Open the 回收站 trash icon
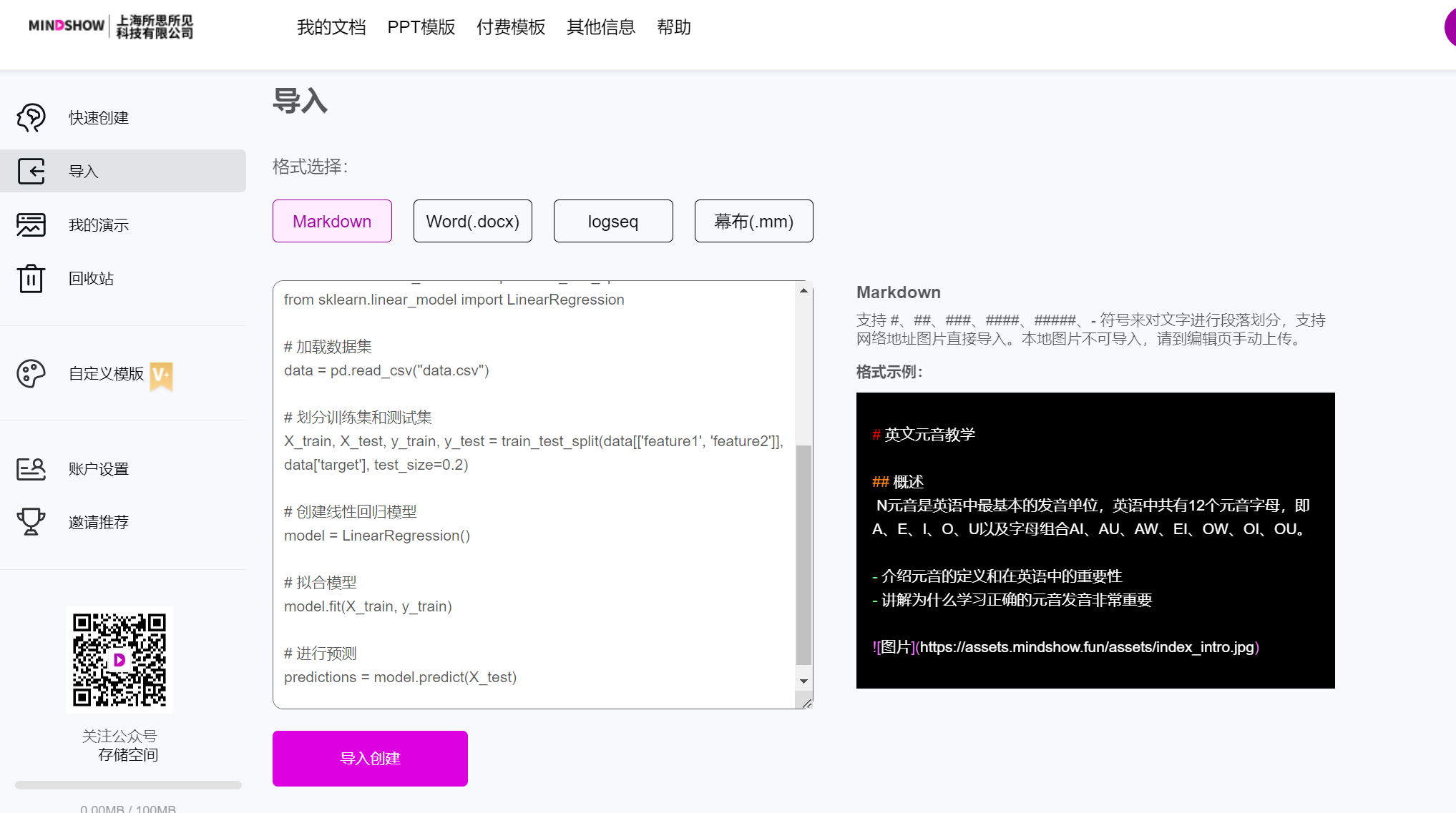 tap(30, 278)
